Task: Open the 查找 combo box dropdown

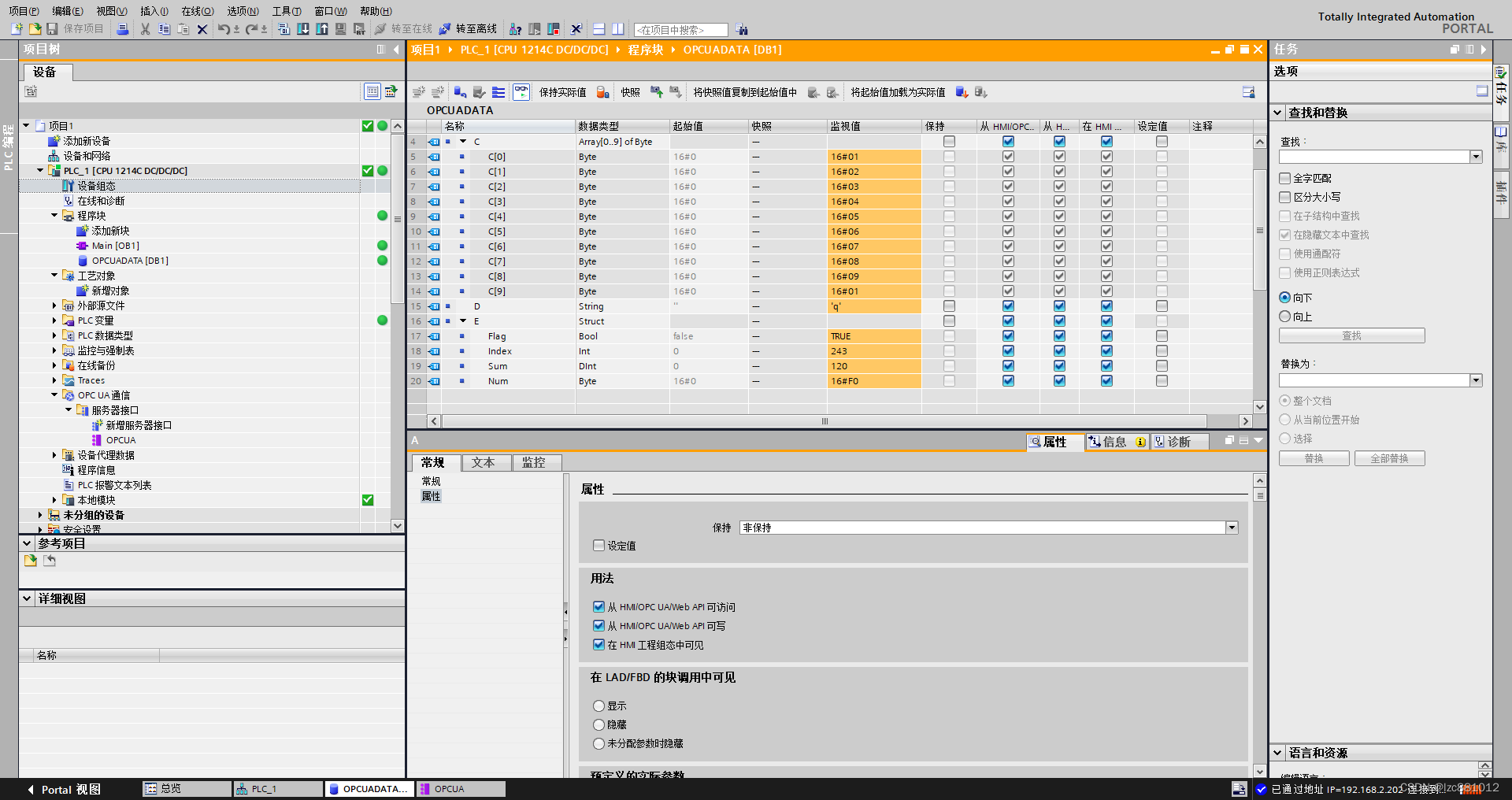Action: [1476, 157]
